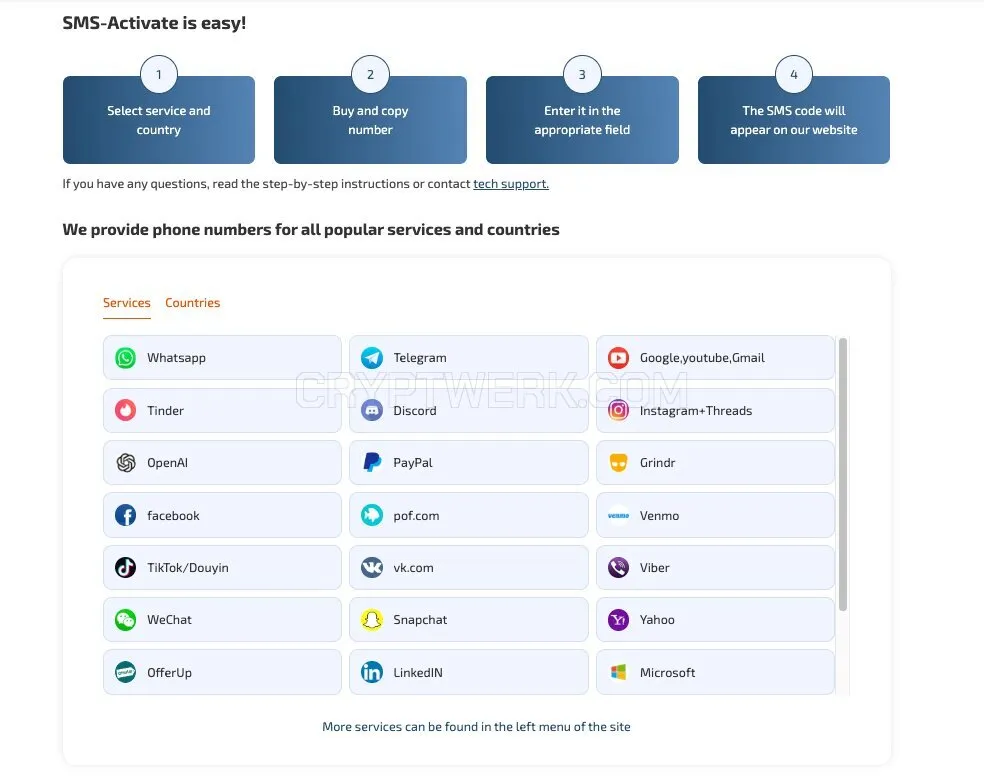The image size is (984, 781).
Task: Click the facebook f logo icon
Action: click(x=126, y=515)
